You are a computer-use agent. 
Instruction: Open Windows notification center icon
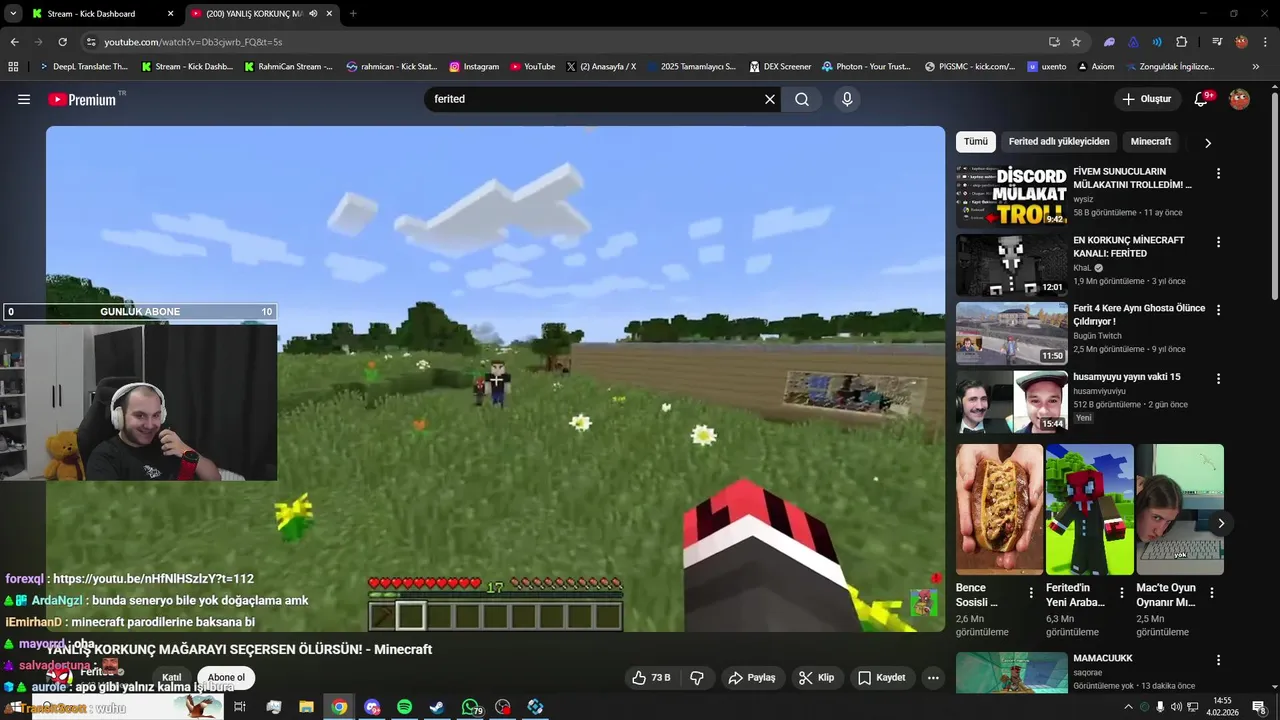click(1259, 707)
